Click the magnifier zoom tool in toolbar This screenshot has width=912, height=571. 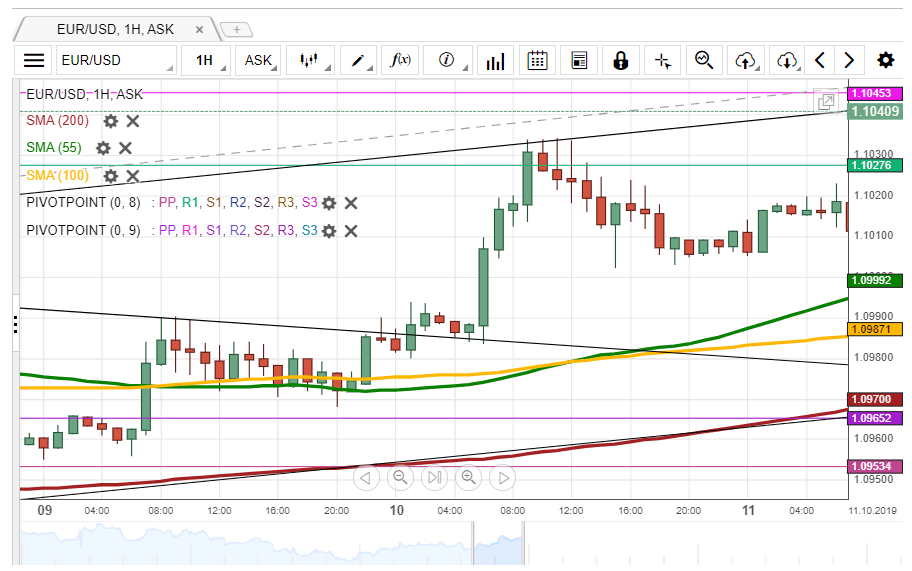click(x=704, y=60)
